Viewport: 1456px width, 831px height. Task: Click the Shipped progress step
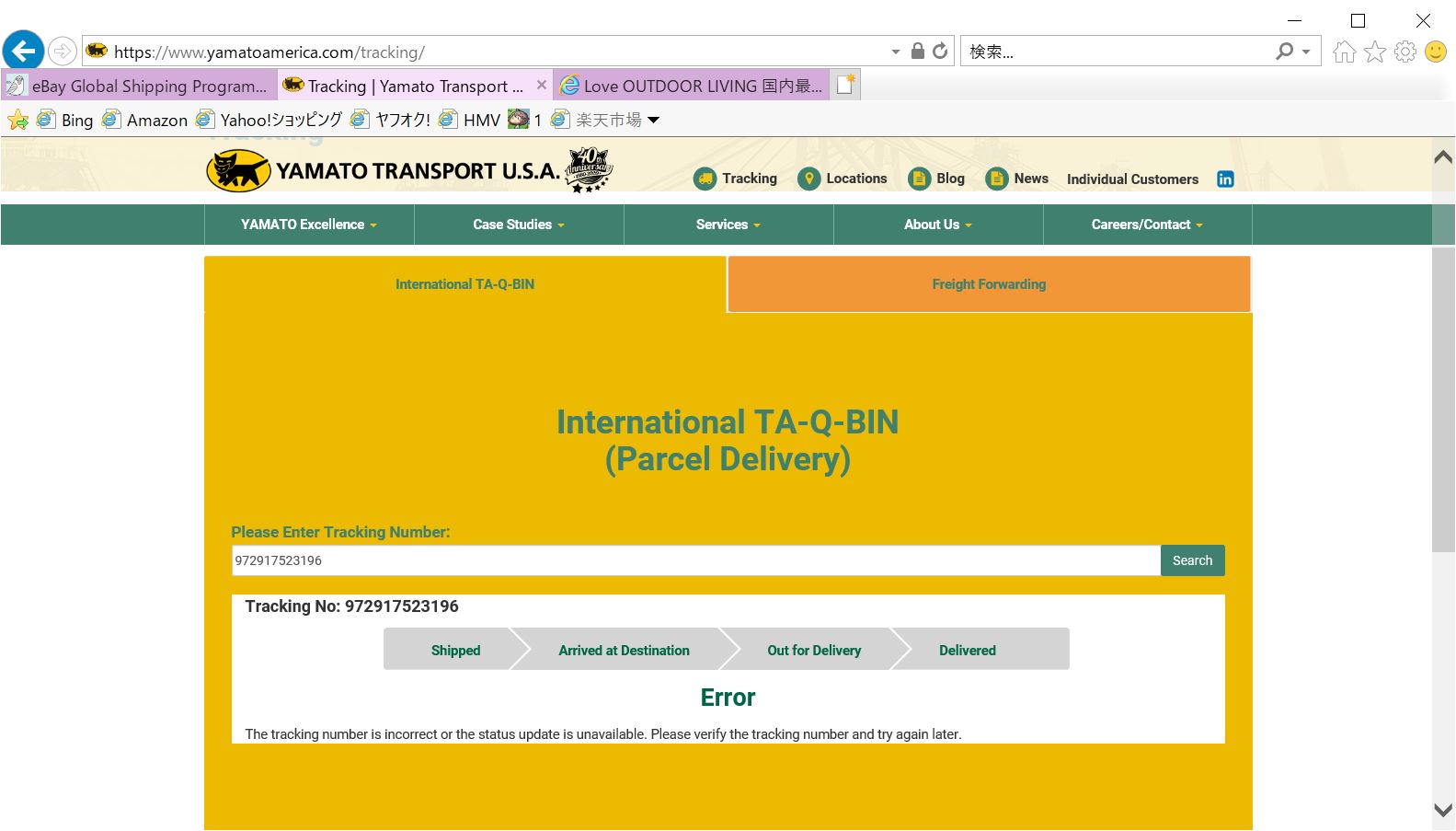455,650
